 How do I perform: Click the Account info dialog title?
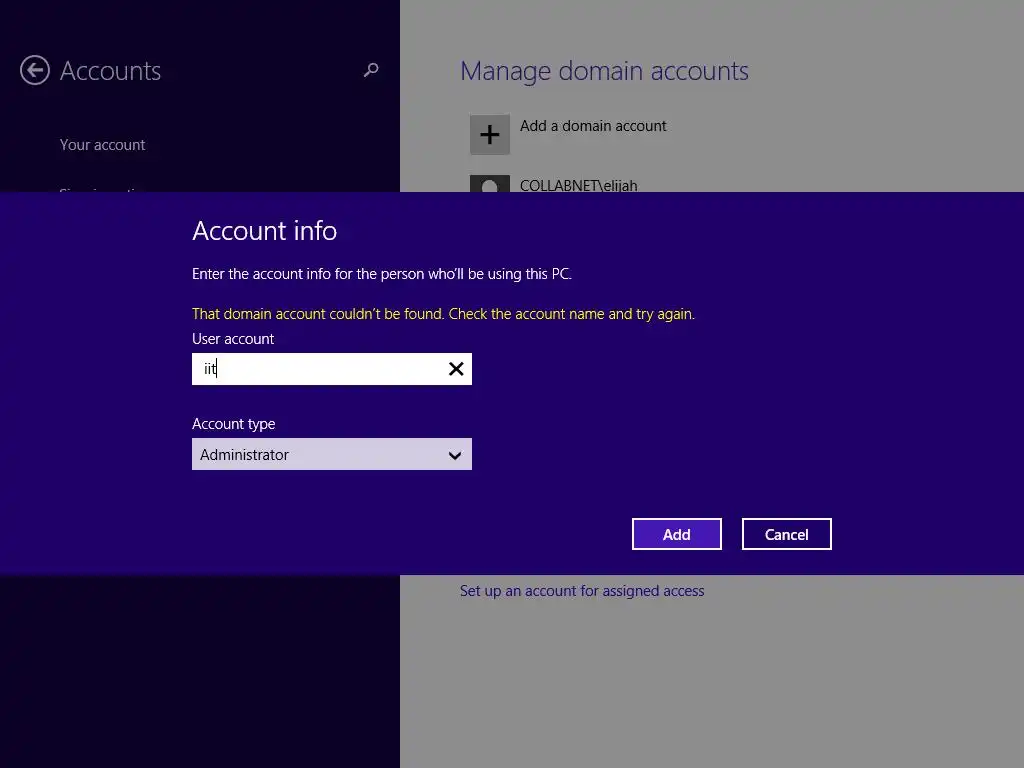point(264,231)
